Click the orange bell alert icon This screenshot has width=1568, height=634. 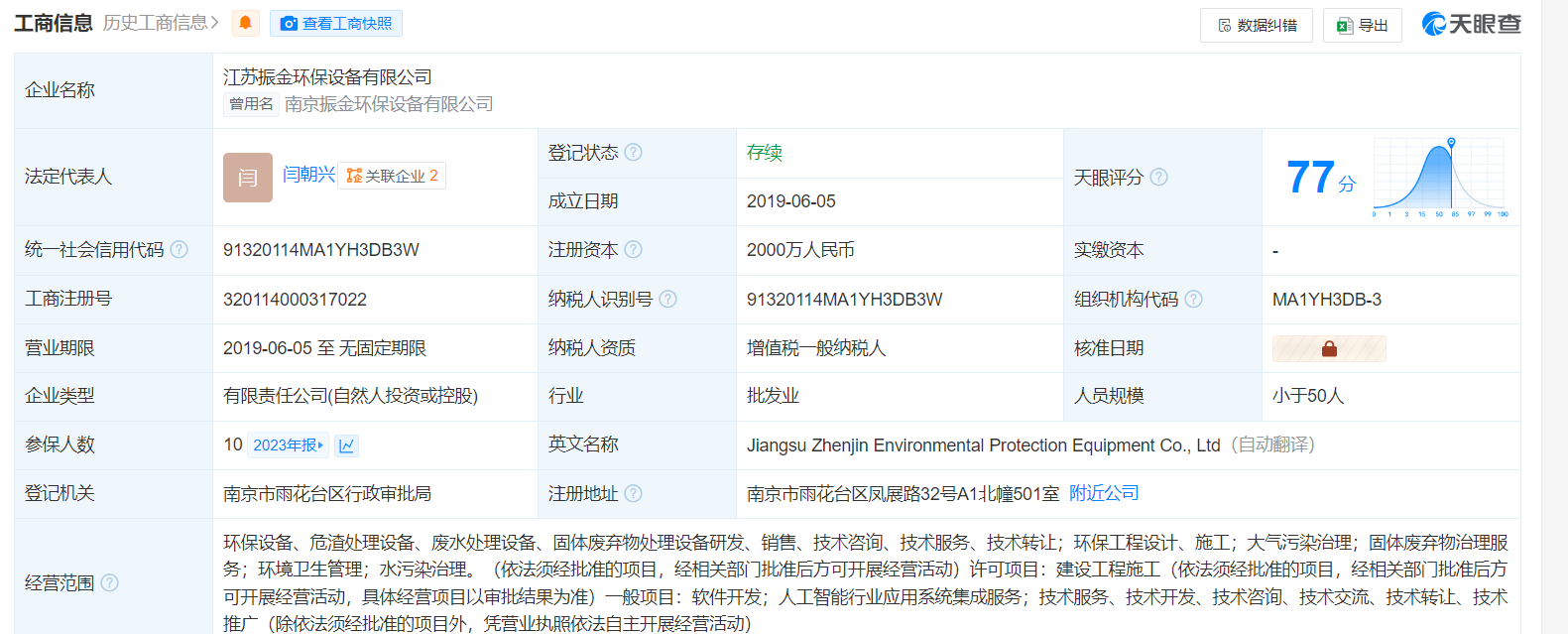(245, 23)
